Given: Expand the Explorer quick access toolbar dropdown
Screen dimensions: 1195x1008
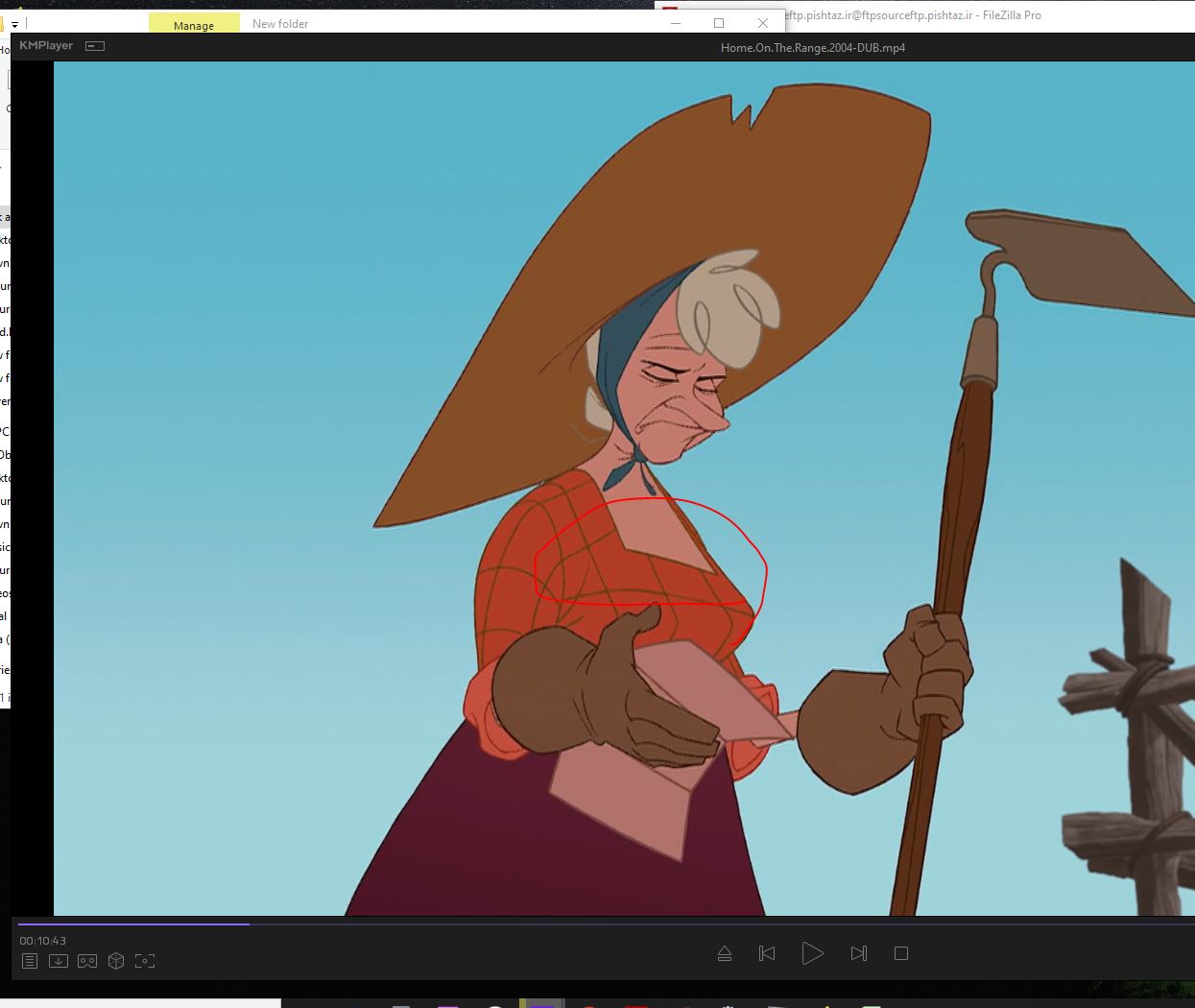Looking at the screenshot, I should [15, 24].
